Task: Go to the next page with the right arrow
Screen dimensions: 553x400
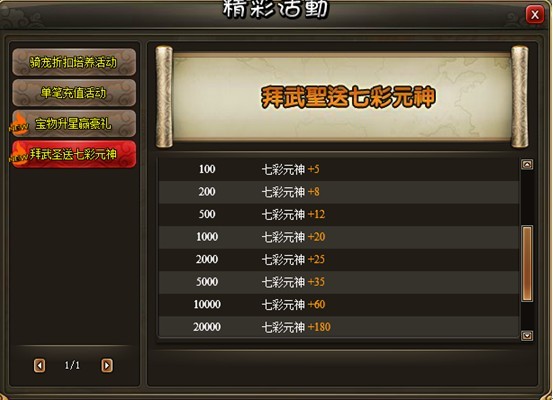Action: point(107,365)
